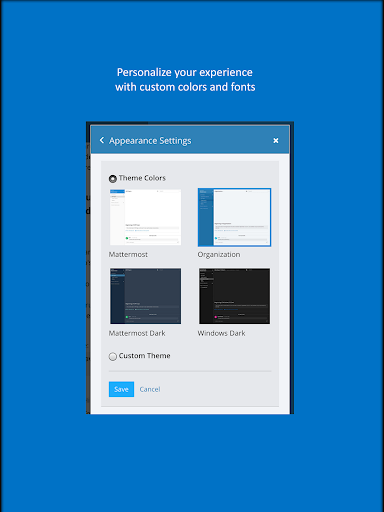This screenshot has height=512, width=384.
Task: Select the Theme Colors radio button
Action: [113, 179]
